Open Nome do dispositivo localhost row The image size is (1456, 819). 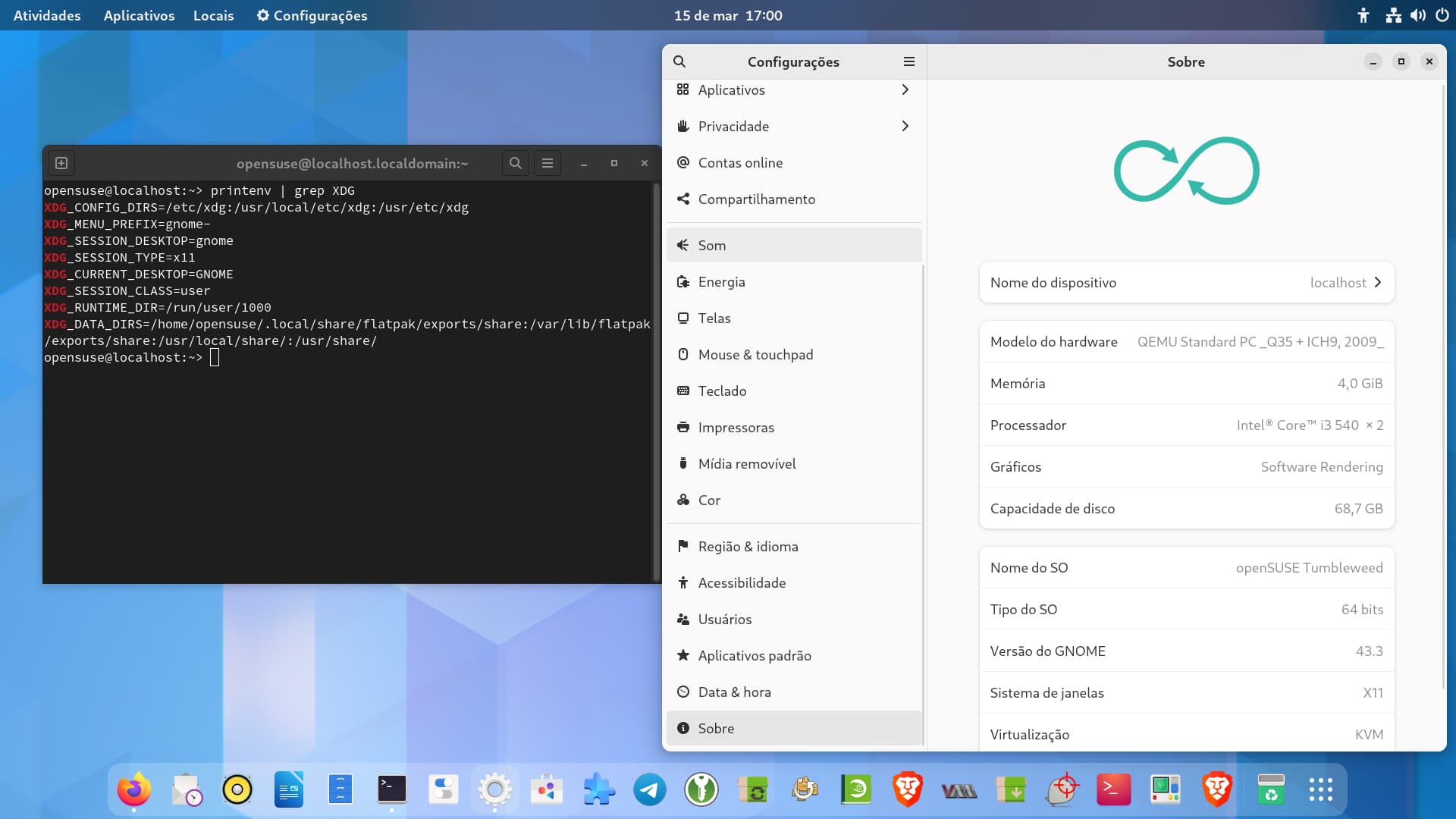(1186, 282)
